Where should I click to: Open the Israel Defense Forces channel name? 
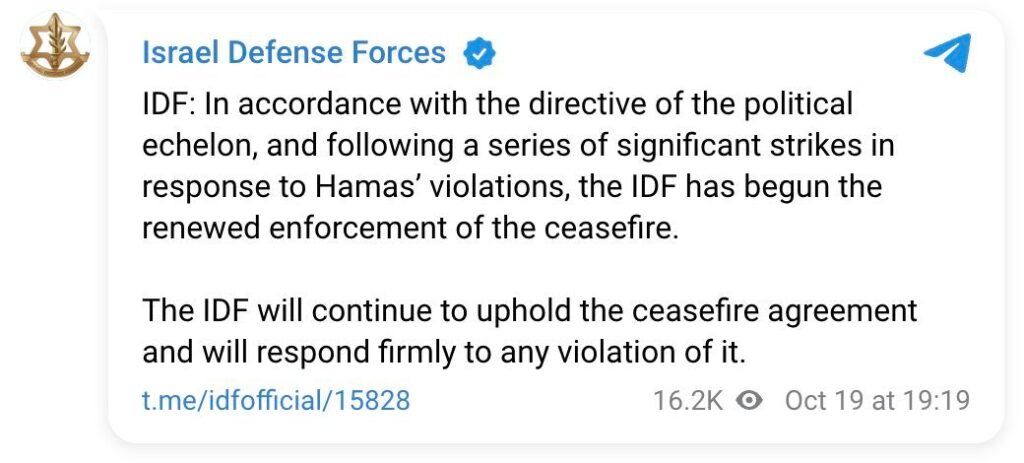[x=294, y=53]
